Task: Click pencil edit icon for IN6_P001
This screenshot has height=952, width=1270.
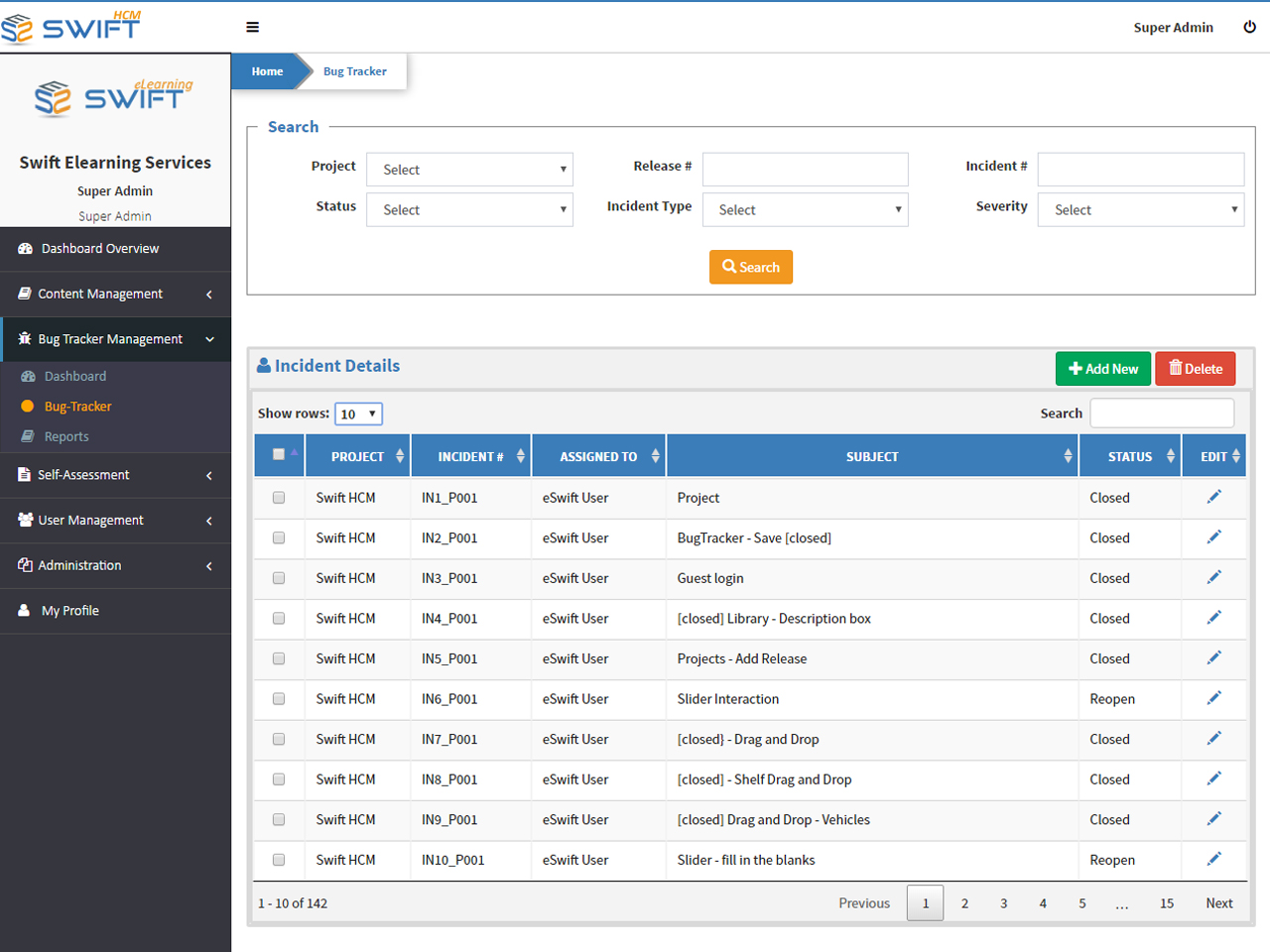Action: (1213, 698)
